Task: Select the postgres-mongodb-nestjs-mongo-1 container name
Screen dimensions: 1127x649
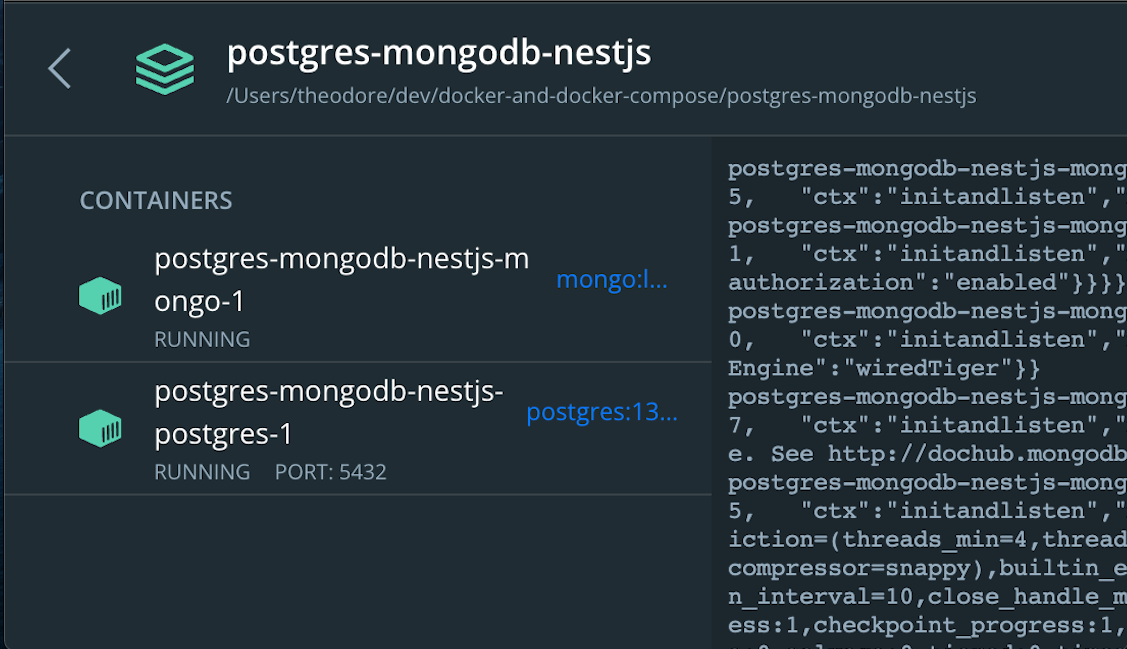Action: [342, 280]
